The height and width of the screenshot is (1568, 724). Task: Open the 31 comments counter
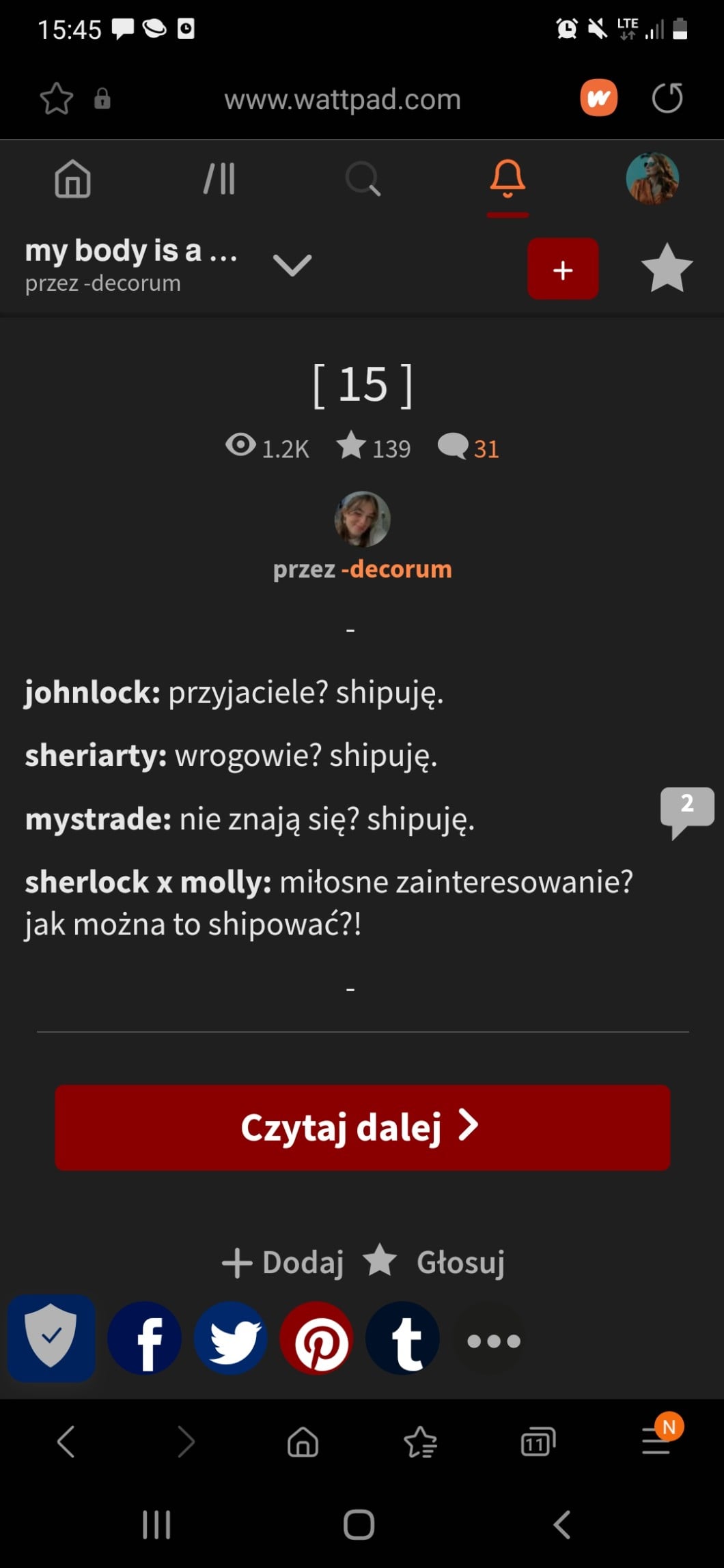coord(469,448)
